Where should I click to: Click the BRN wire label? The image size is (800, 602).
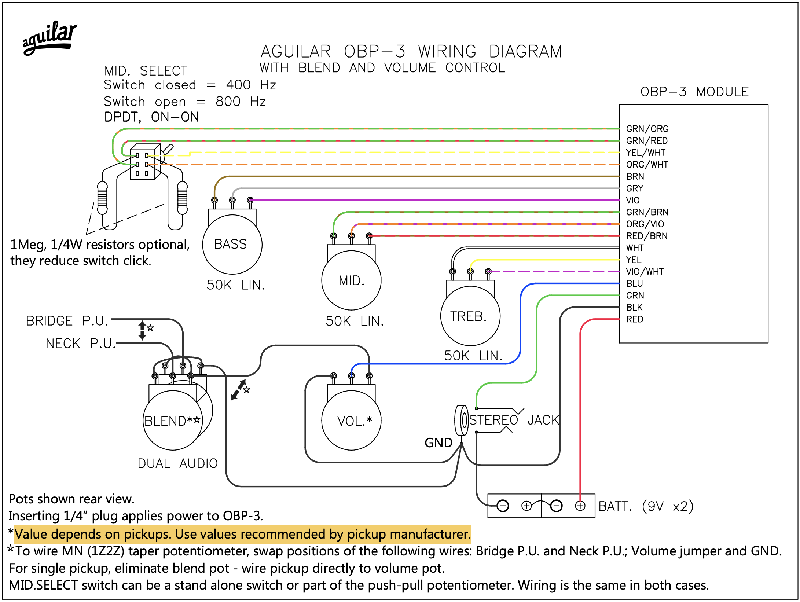(x=635, y=176)
